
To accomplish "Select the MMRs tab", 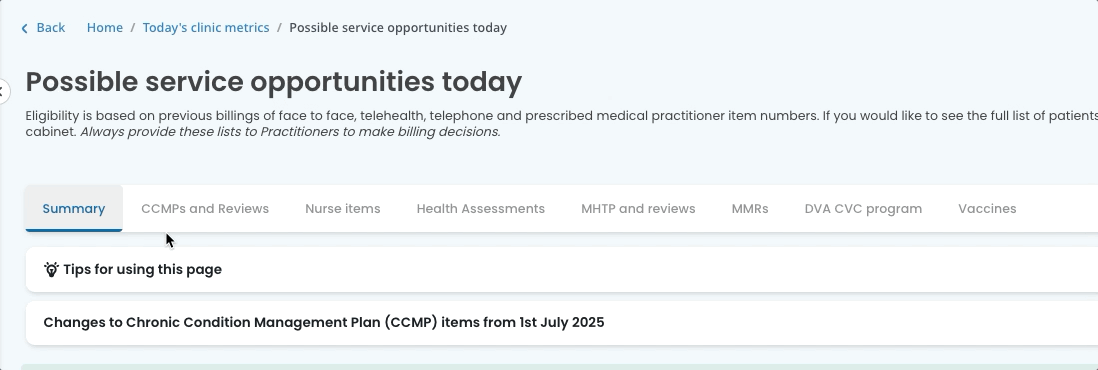I will pyautogui.click(x=749, y=208).
